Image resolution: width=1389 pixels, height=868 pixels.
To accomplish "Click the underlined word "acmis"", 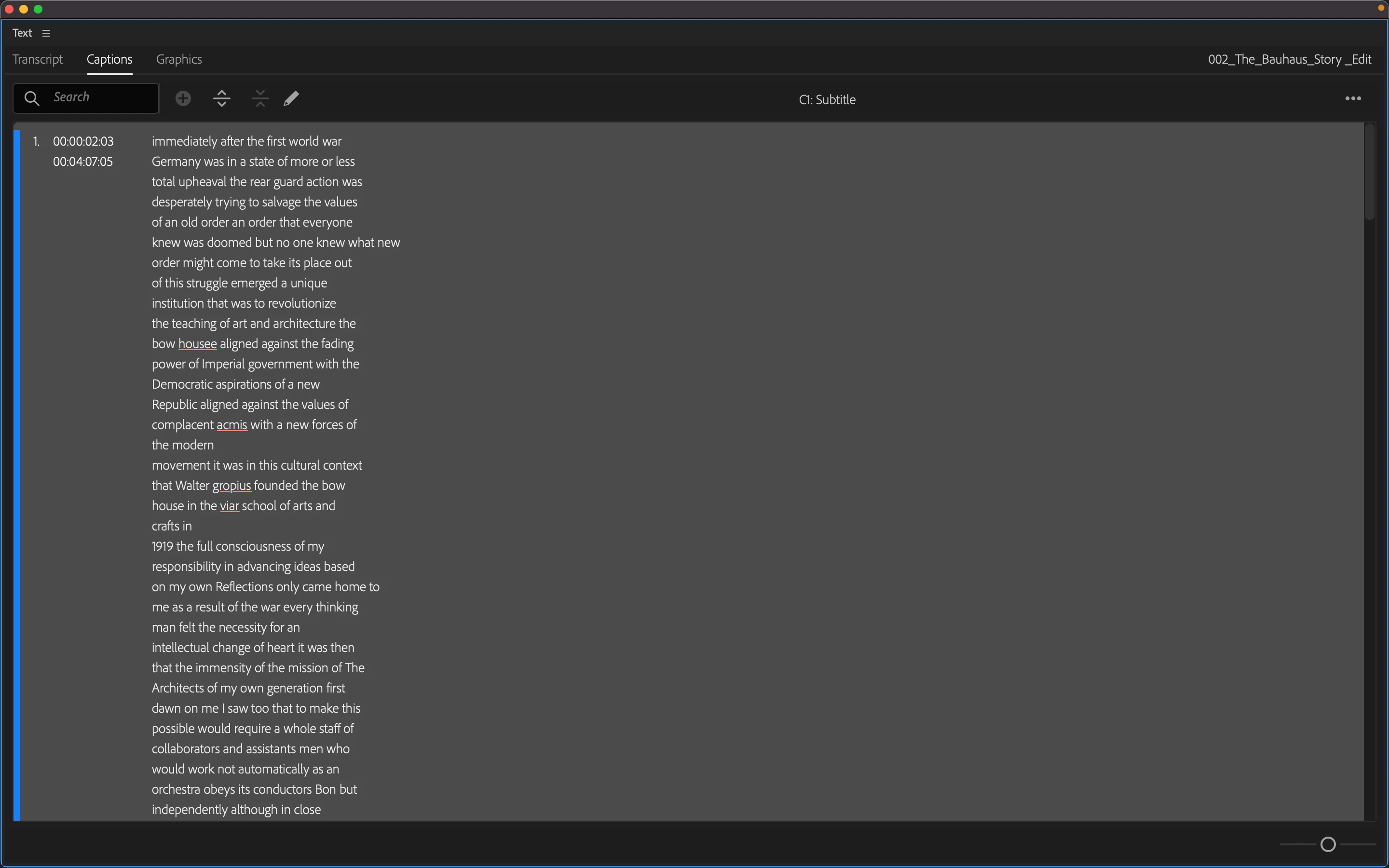I will pyautogui.click(x=231, y=425).
